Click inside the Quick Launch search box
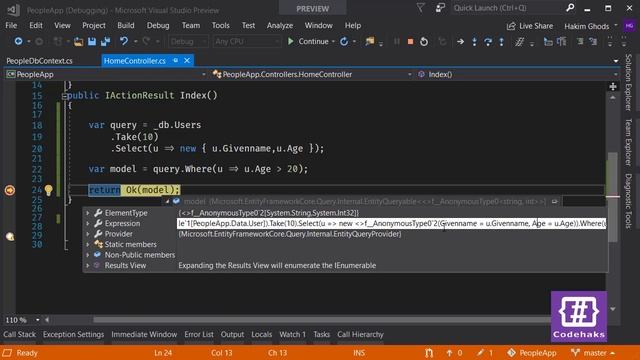The height and width of the screenshot is (360, 640). tap(507, 8)
